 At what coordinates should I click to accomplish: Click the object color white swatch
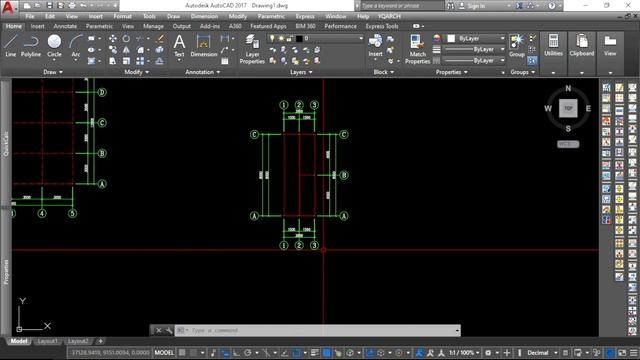point(451,38)
